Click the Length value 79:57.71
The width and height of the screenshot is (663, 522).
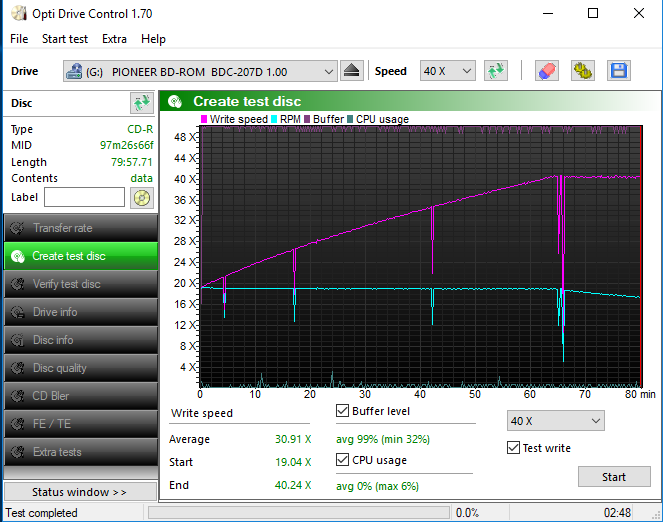click(132, 162)
